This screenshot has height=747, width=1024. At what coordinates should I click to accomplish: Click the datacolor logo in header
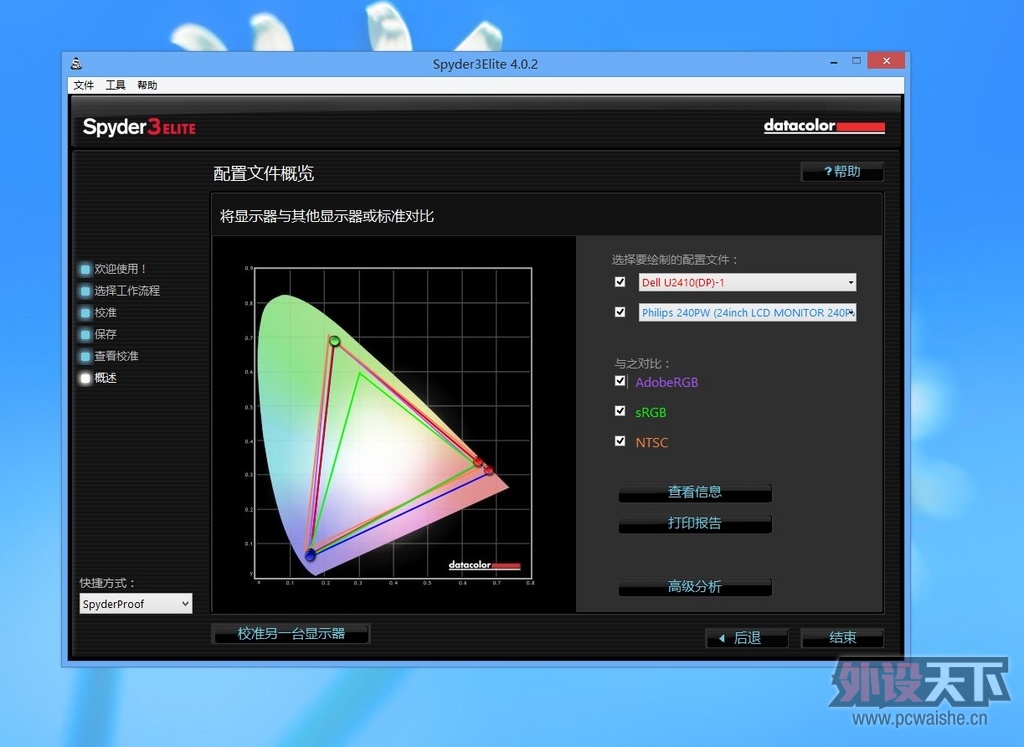pyautogui.click(x=824, y=125)
